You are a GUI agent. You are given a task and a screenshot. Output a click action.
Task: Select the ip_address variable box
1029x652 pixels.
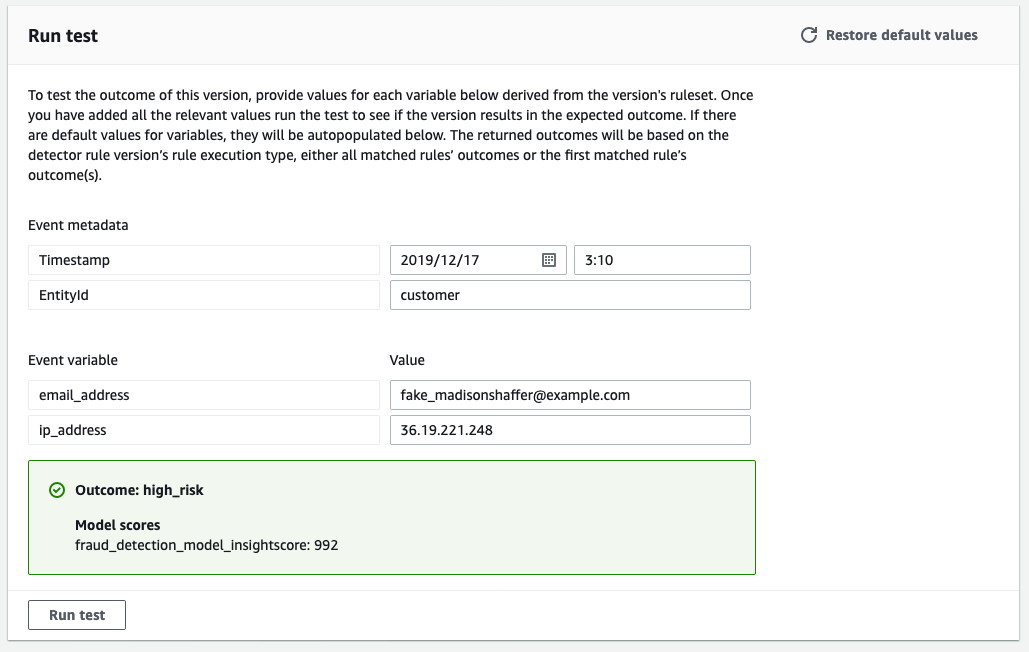click(x=203, y=430)
